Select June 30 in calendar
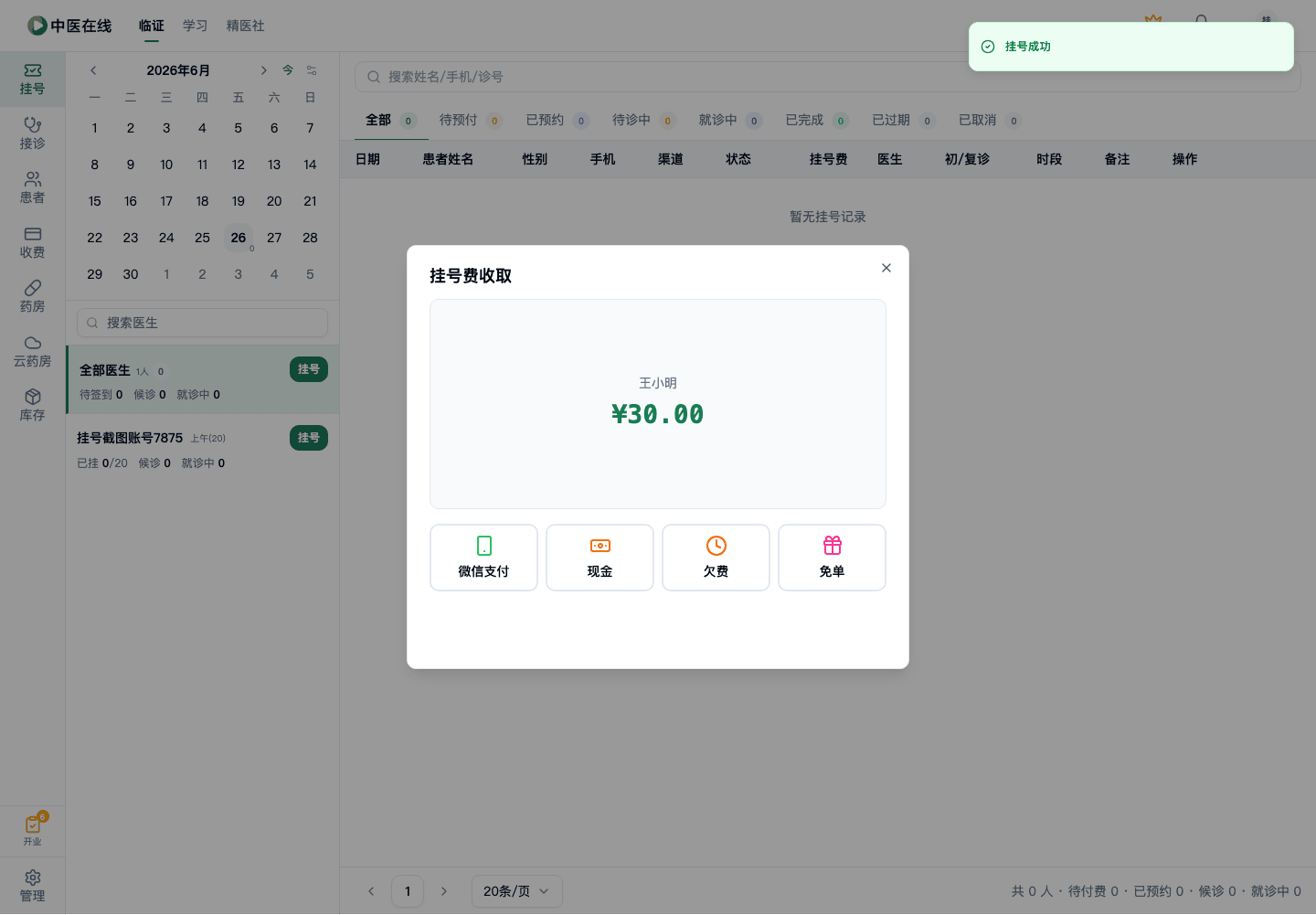1316x915 pixels. point(131,274)
